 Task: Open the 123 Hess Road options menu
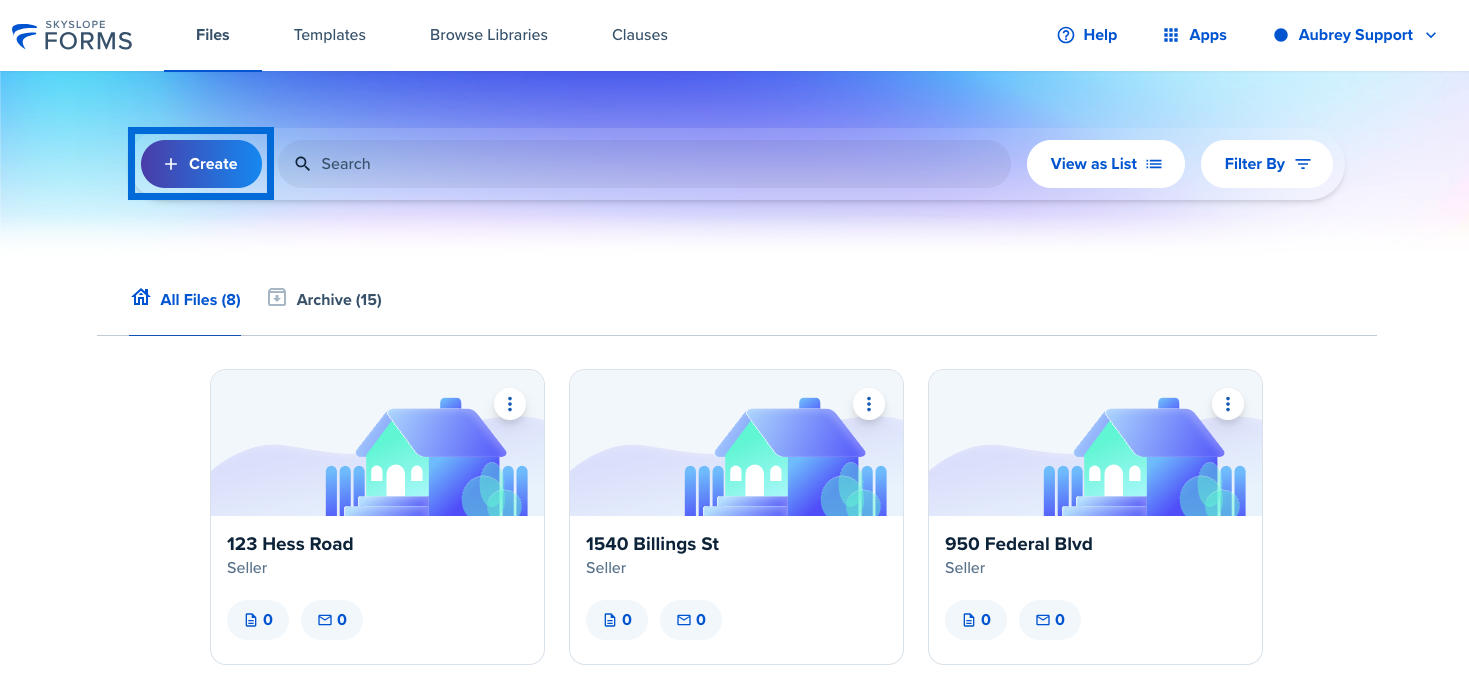click(510, 404)
